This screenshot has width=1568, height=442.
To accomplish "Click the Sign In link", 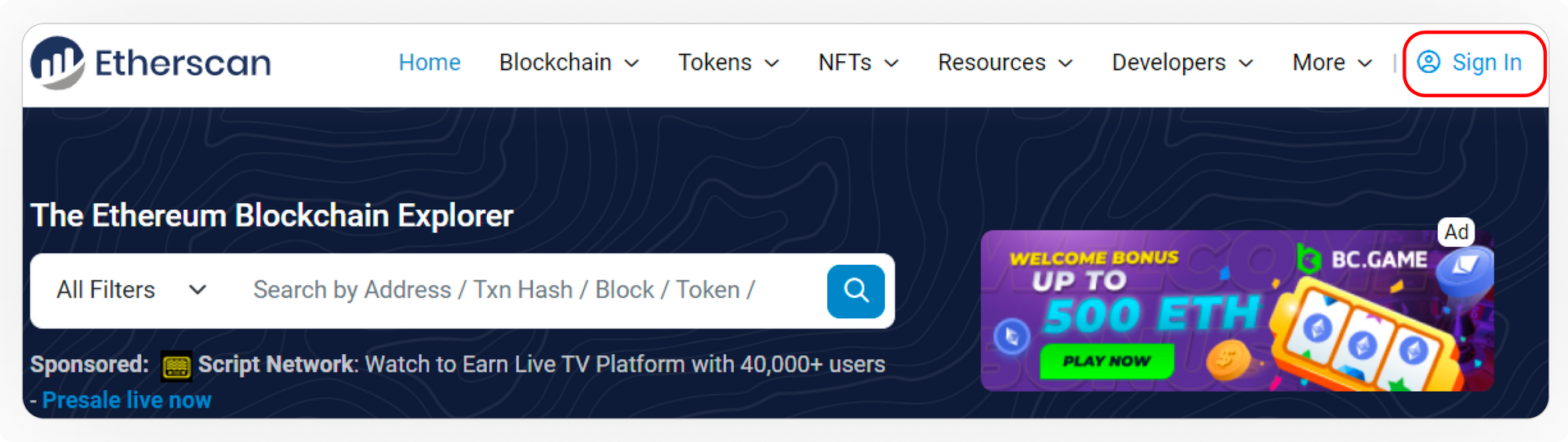I will (x=1486, y=63).
